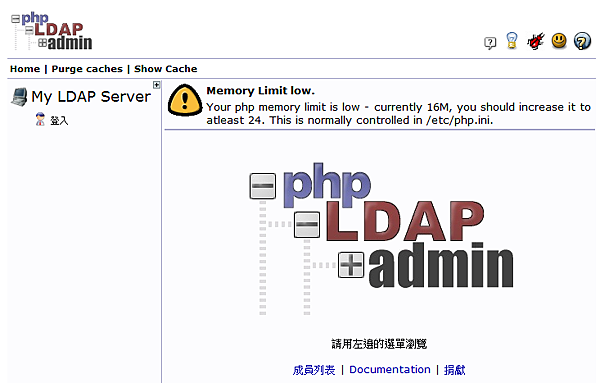
Task: Open the forum question-bubble icon
Action: point(490,42)
